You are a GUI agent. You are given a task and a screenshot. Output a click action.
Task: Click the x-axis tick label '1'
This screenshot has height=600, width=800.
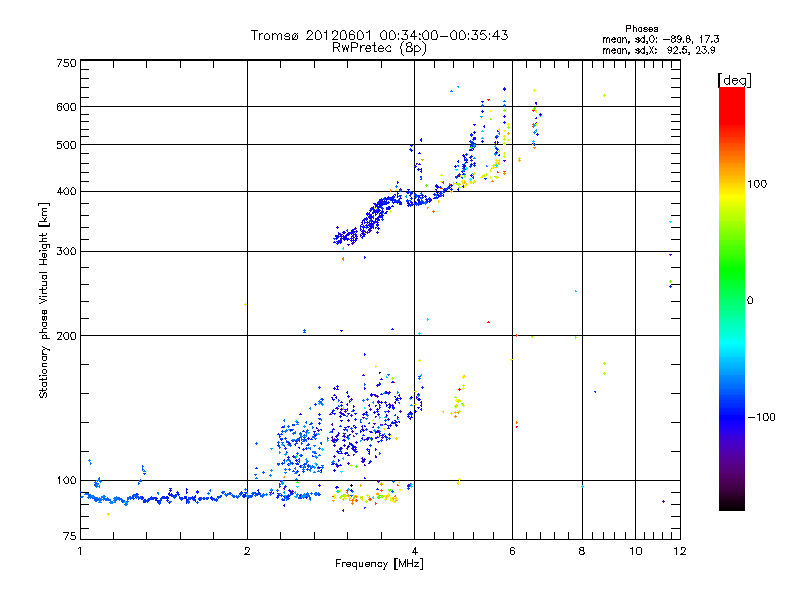pos(80,551)
